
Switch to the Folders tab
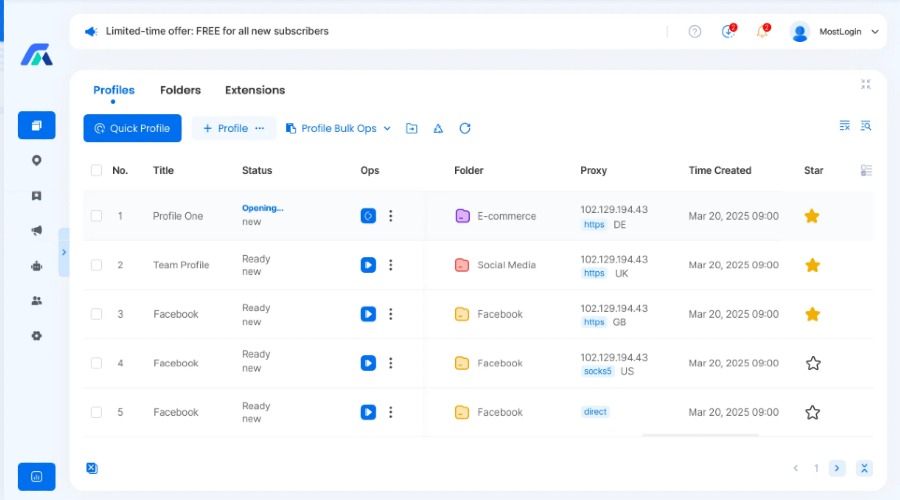pos(180,90)
